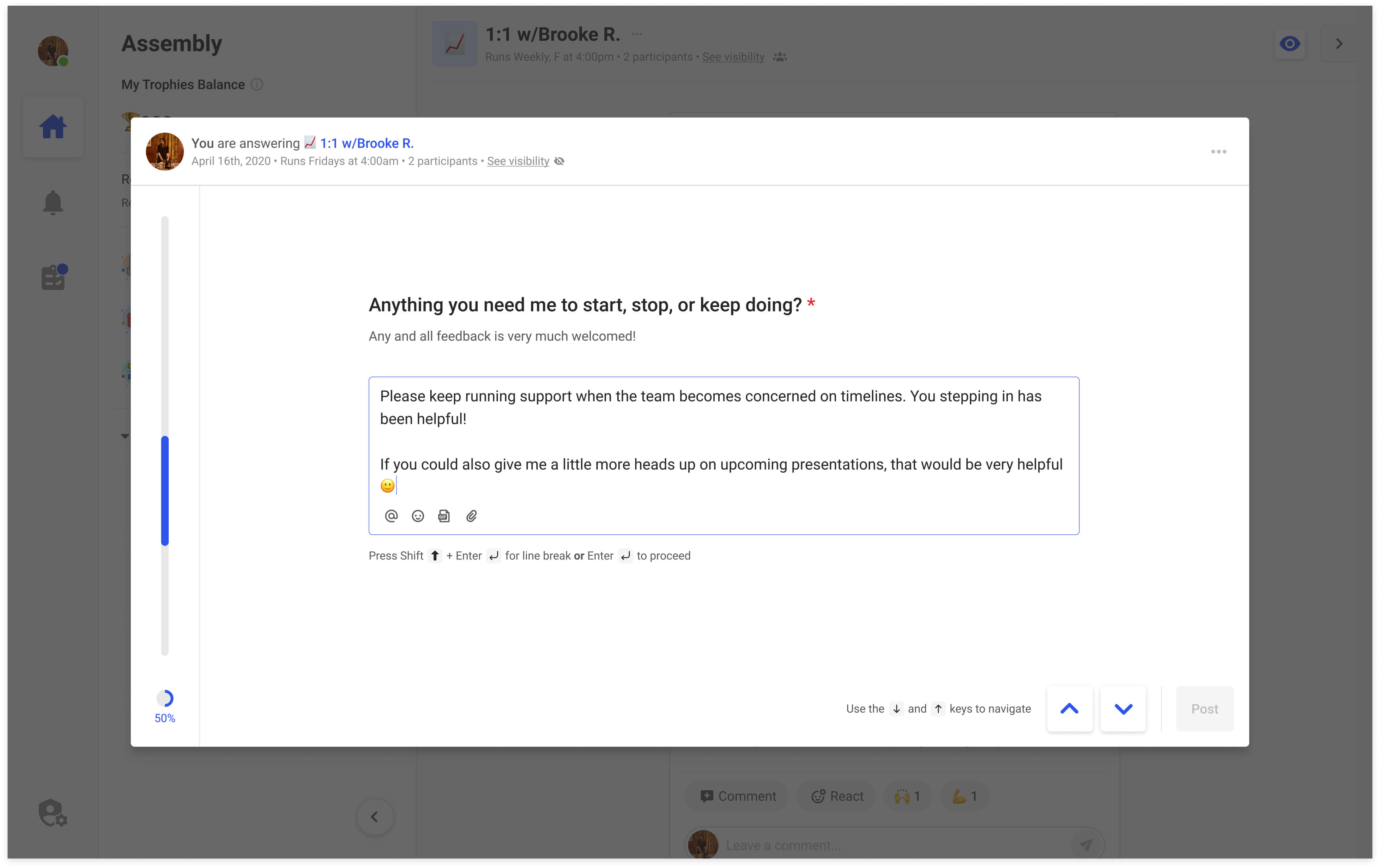1380x868 pixels.
Task: Open the emoji picker in answer box
Action: 418,516
